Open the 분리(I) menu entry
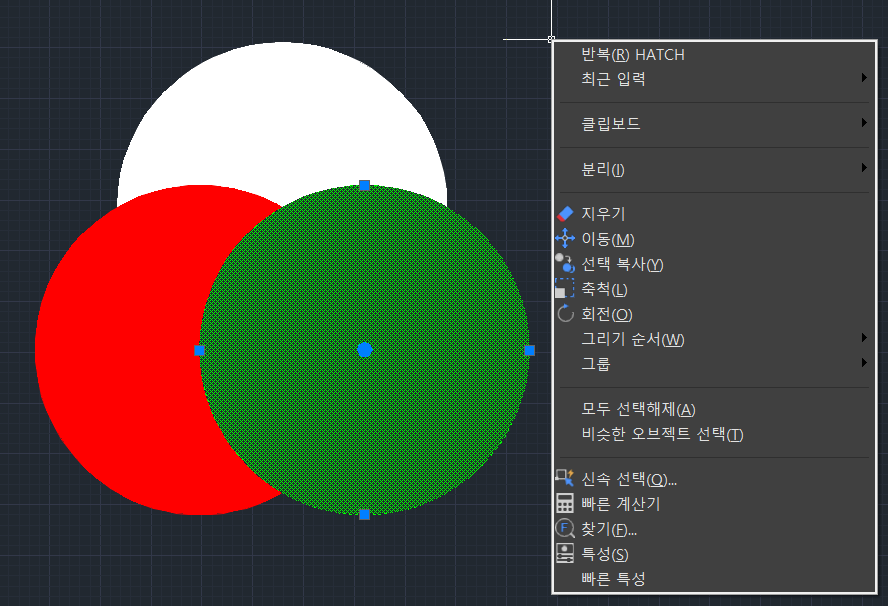This screenshot has height=606, width=888. point(714,169)
